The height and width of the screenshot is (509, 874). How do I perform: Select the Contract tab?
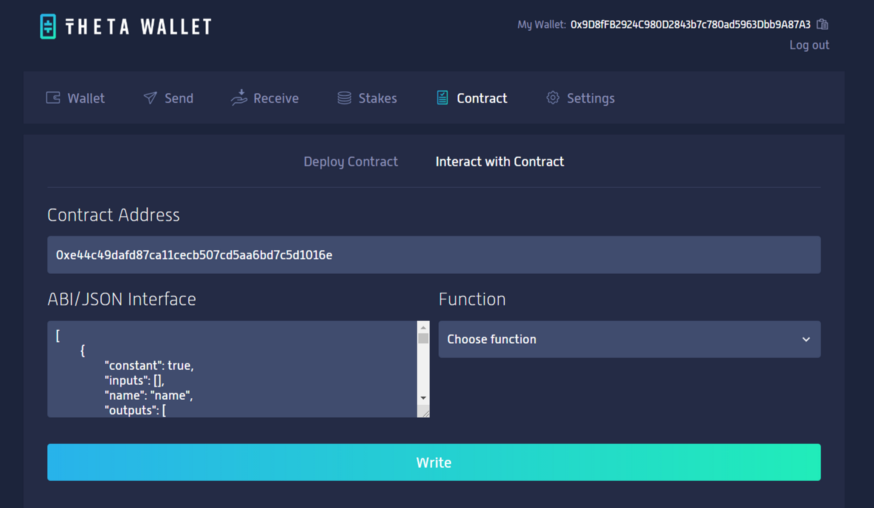[x=472, y=98]
